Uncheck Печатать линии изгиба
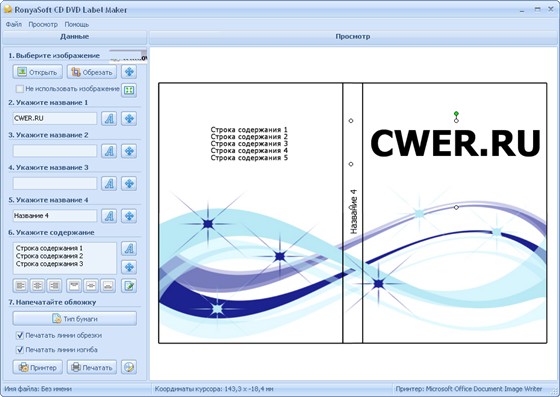Viewport: 560px width, 397px height. coord(20,350)
